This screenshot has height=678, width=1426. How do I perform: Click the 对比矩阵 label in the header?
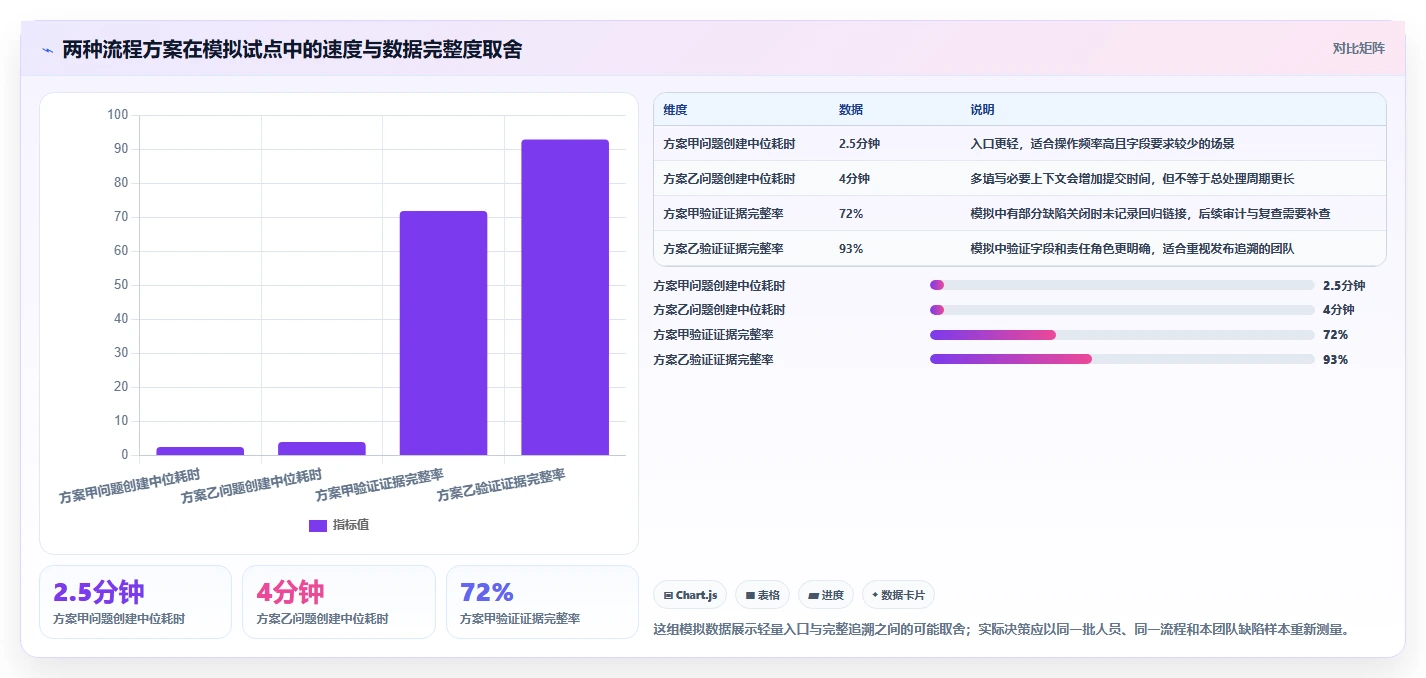coord(1359,48)
